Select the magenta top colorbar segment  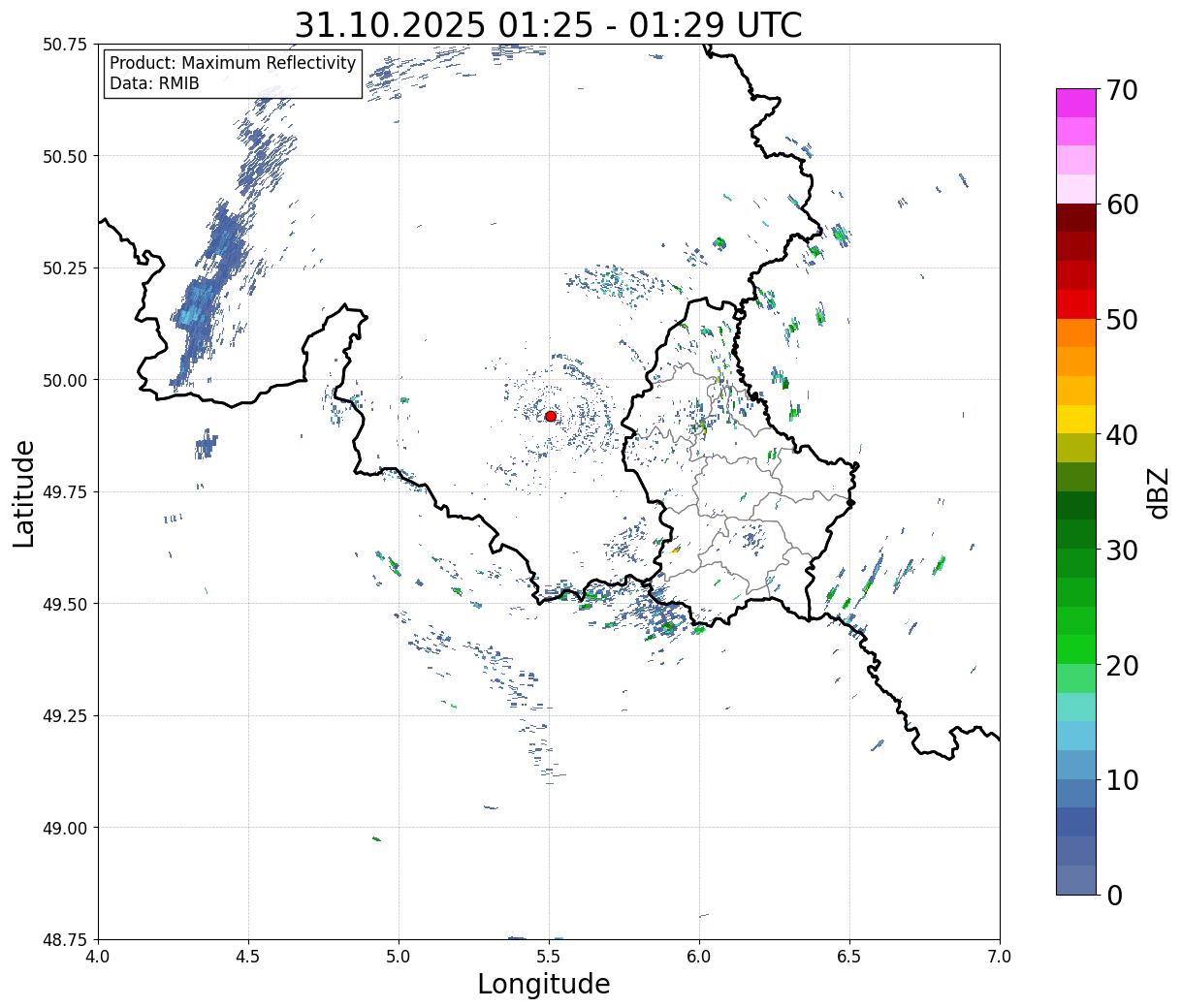(x=1075, y=103)
